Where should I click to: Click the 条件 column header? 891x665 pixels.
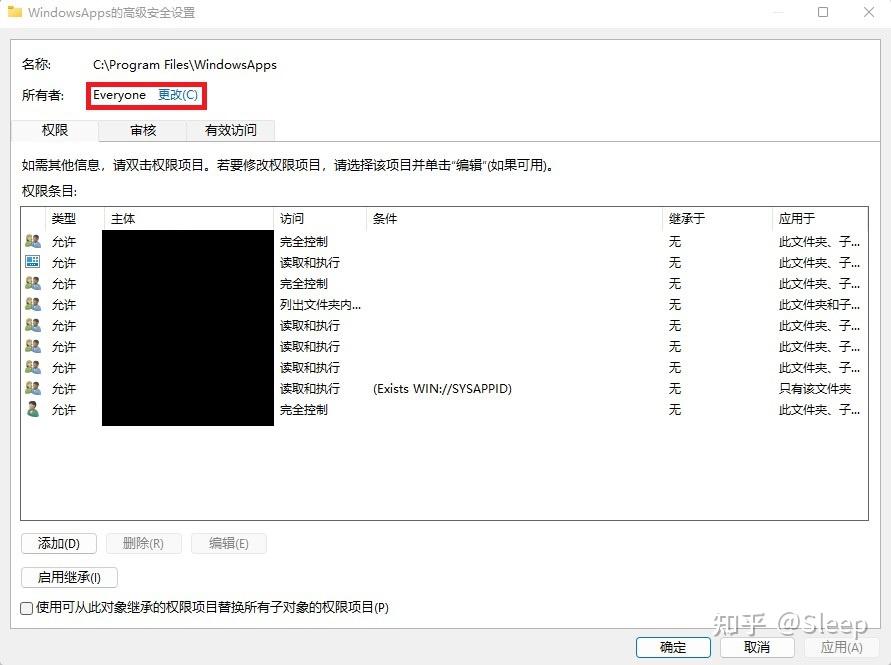514,218
